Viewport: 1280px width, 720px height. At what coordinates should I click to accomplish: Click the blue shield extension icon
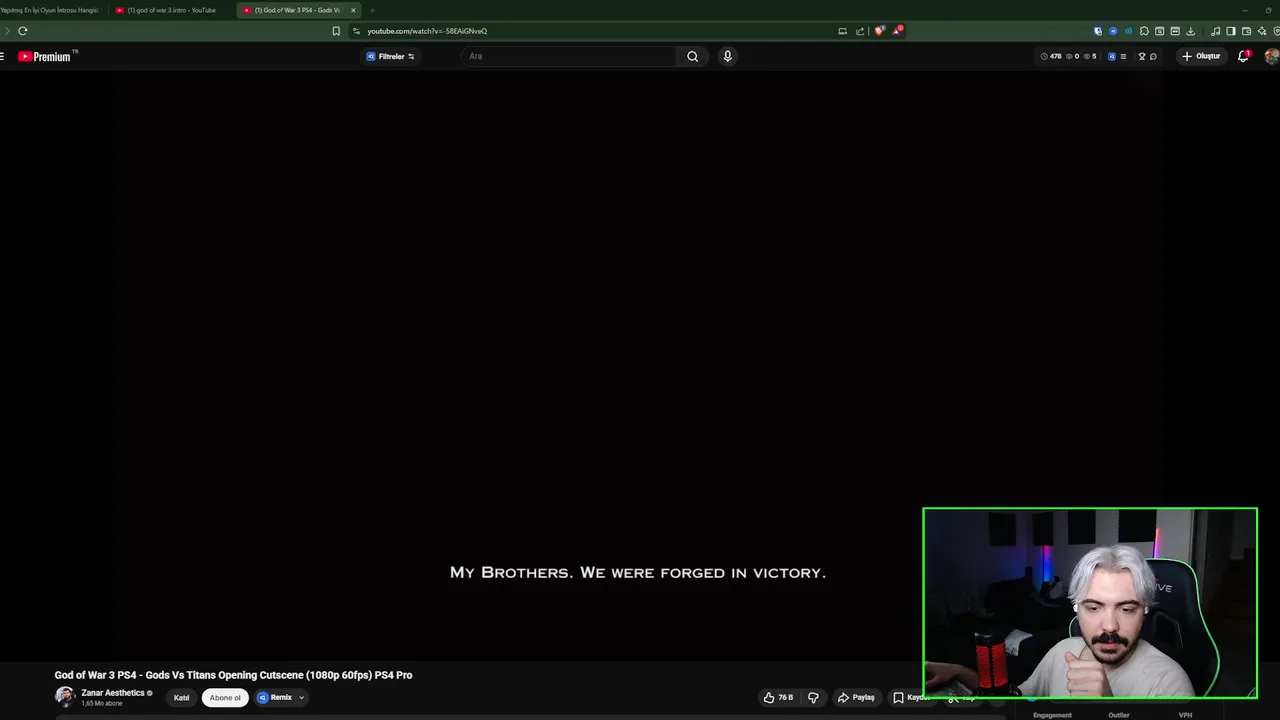[x=1098, y=31]
